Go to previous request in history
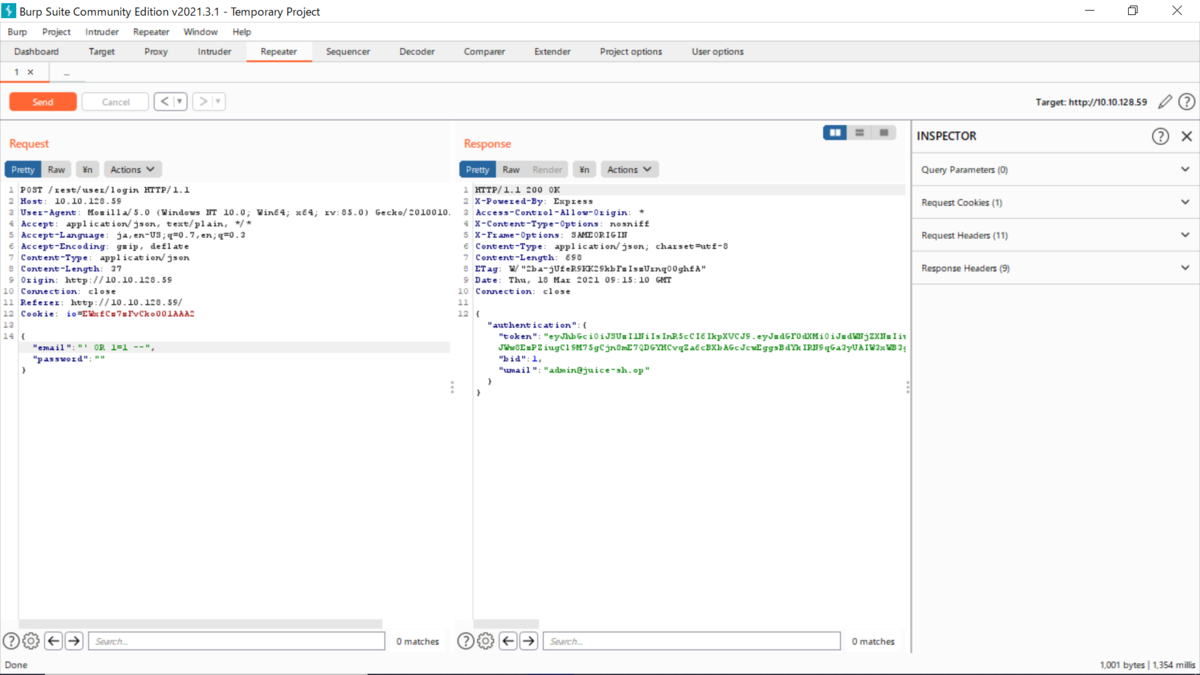This screenshot has height=675, width=1200. coord(164,101)
